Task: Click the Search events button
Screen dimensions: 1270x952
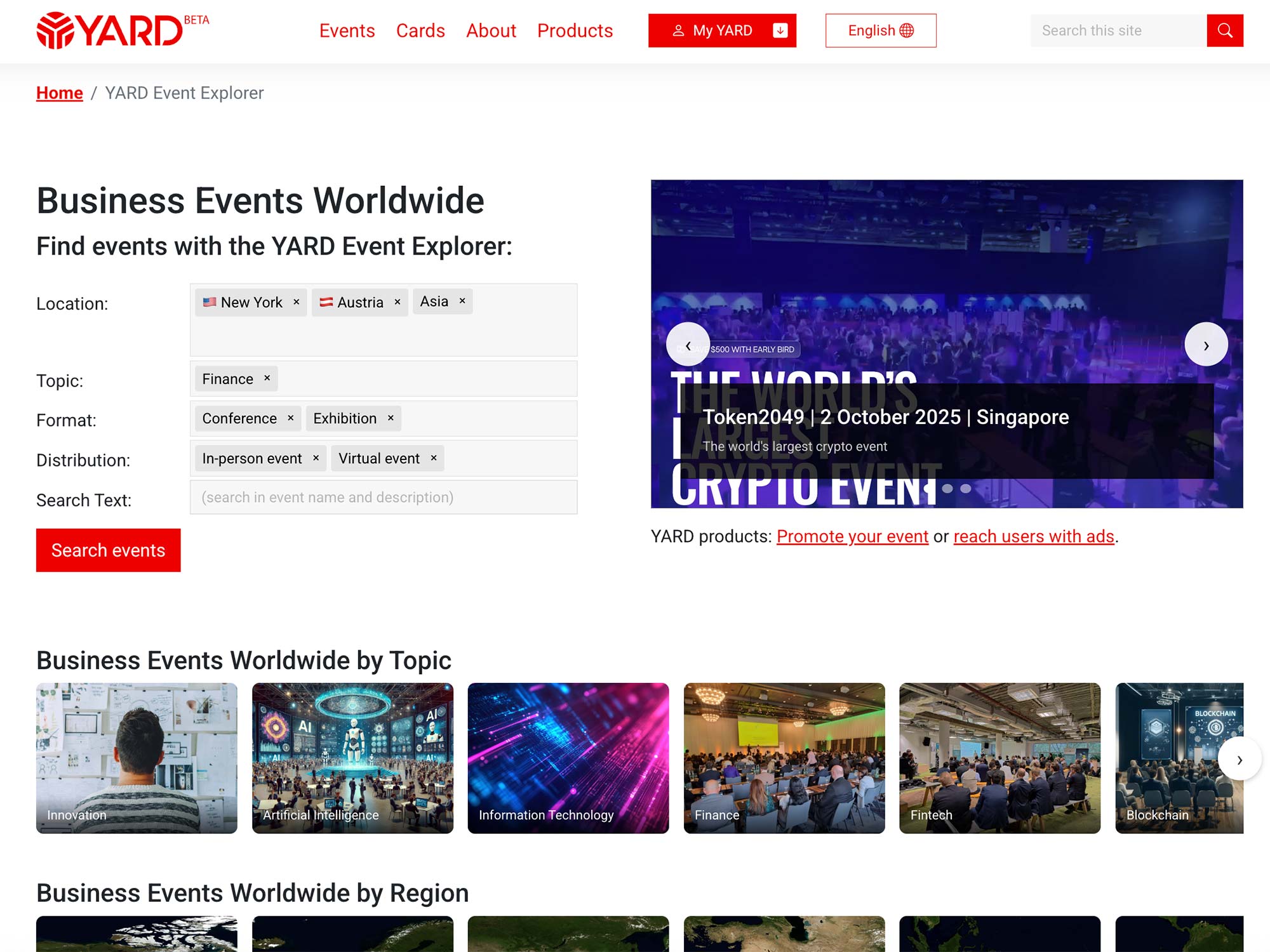Action: pos(108,550)
